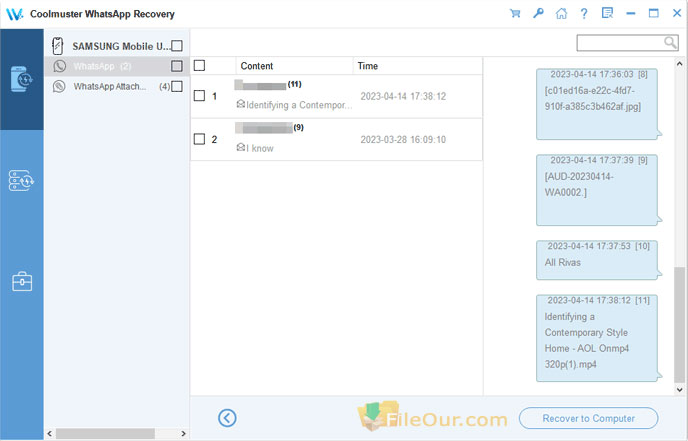Select WhatsApp (2) tree item

(x=117, y=66)
